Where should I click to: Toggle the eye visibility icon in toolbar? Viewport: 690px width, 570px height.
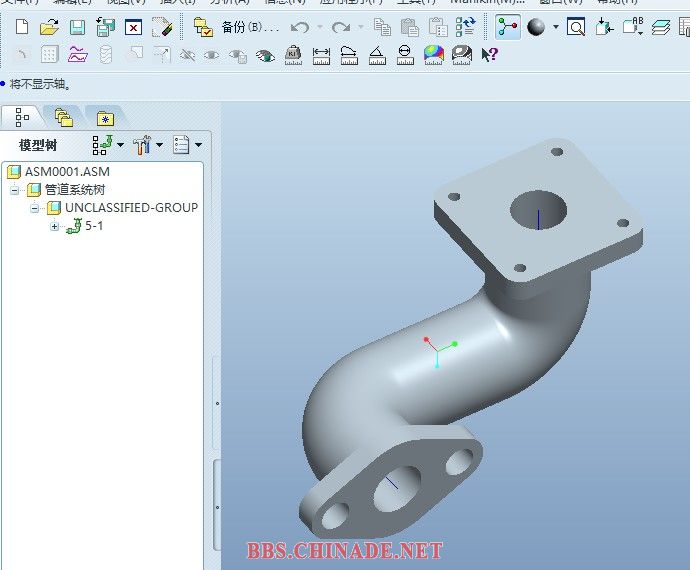[265, 55]
